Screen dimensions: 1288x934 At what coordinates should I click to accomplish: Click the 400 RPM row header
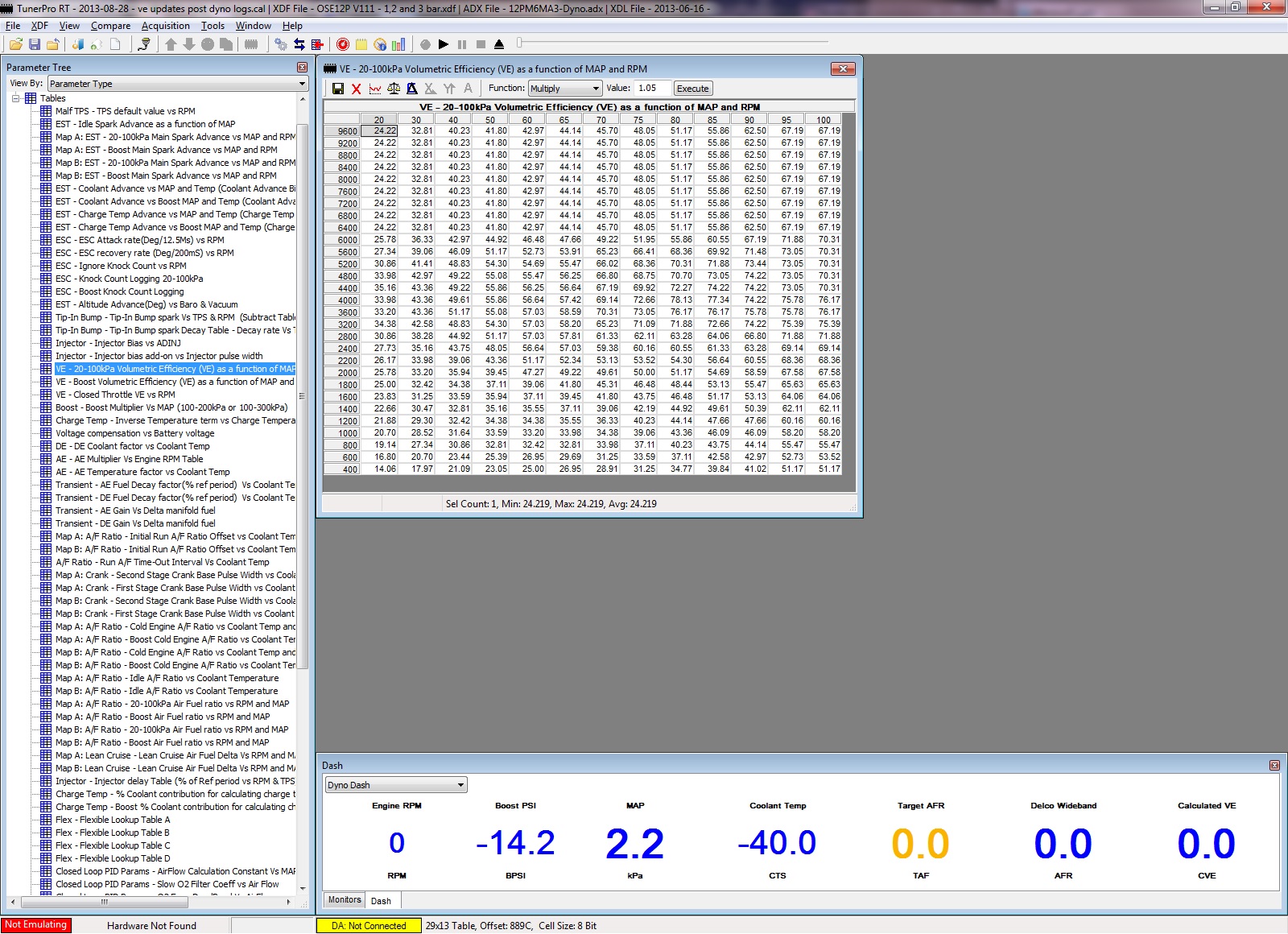343,469
